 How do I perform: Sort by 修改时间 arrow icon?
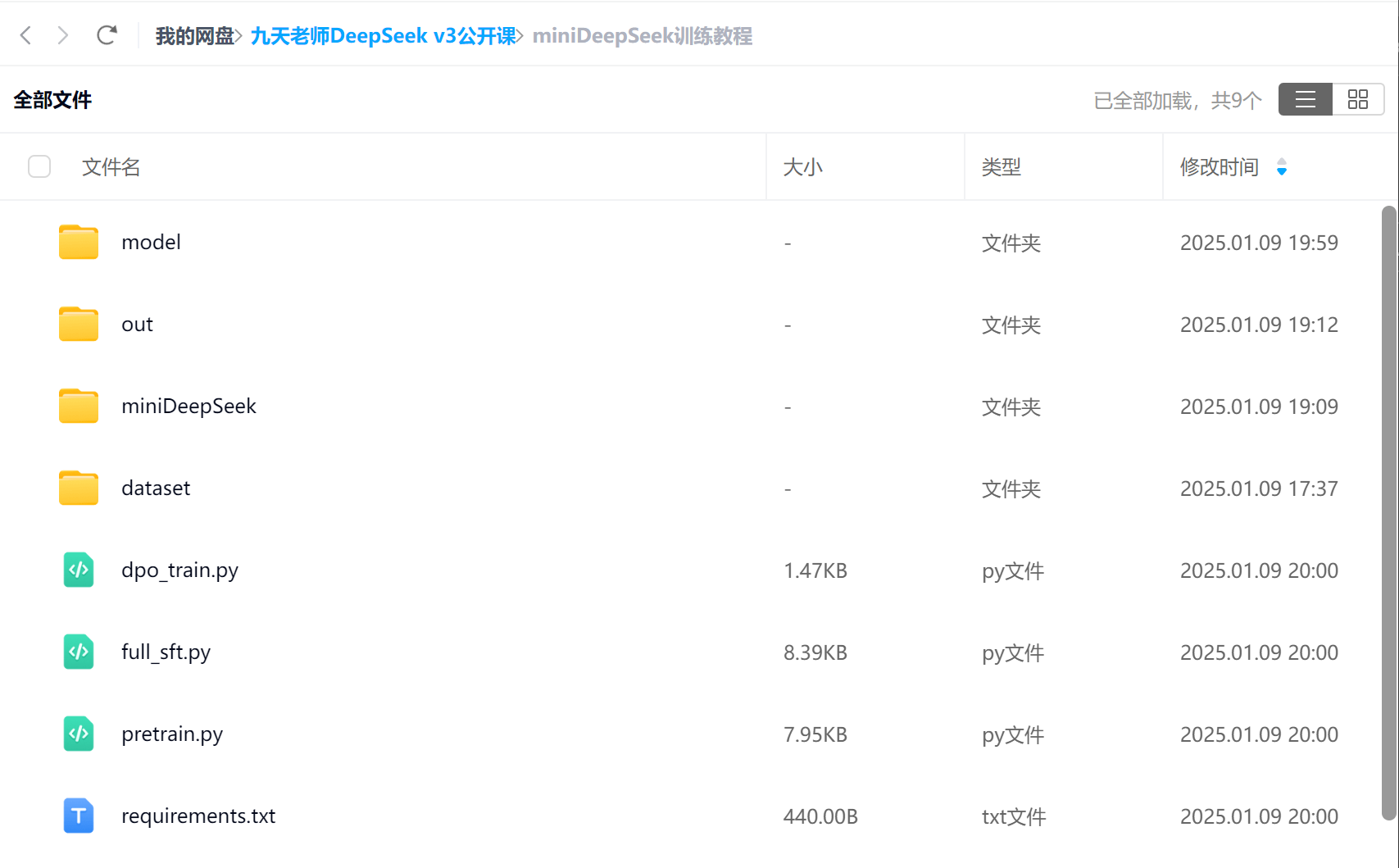[1282, 167]
